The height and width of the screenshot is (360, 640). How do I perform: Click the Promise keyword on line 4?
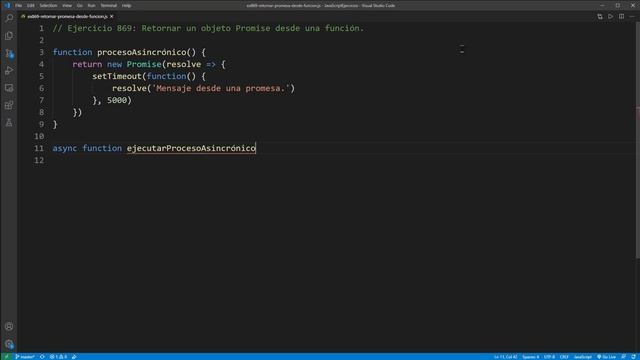coord(144,64)
